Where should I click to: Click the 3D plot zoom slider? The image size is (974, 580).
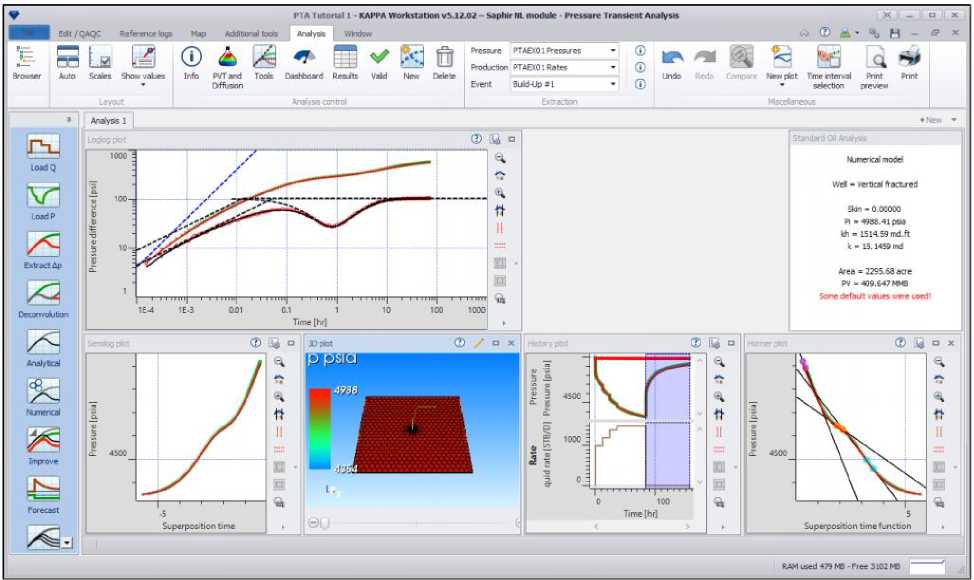(x=318, y=523)
